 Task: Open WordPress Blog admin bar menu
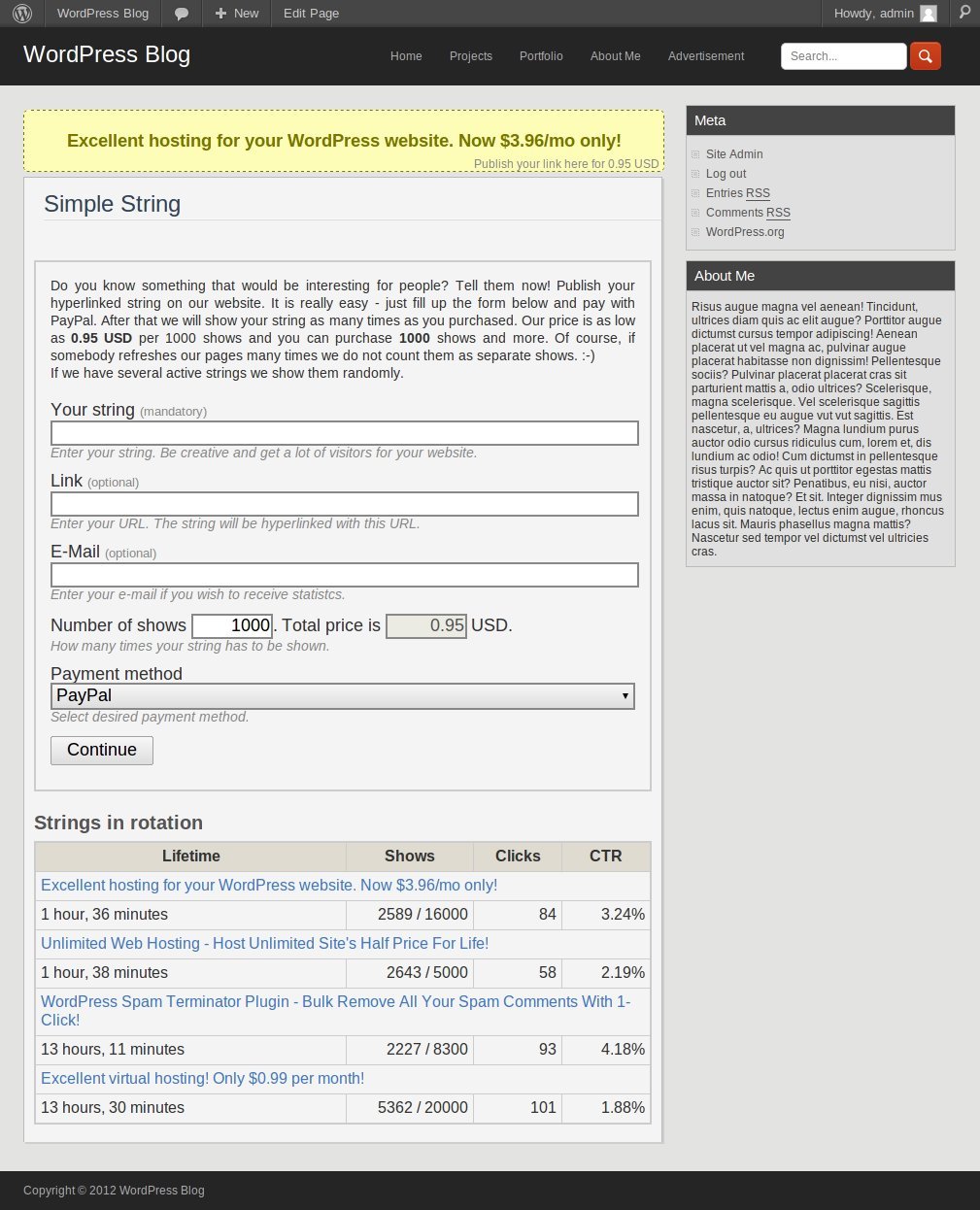pyautogui.click(x=103, y=14)
